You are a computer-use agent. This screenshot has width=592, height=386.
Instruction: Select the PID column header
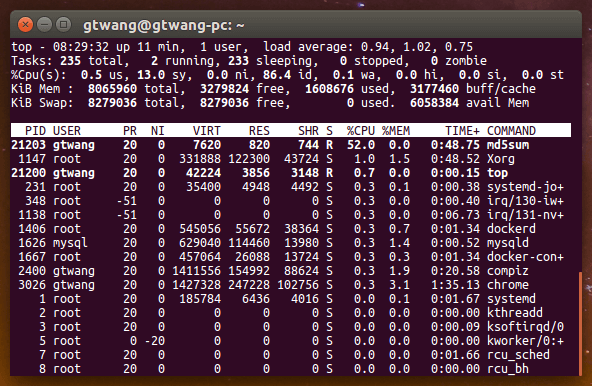[35, 131]
